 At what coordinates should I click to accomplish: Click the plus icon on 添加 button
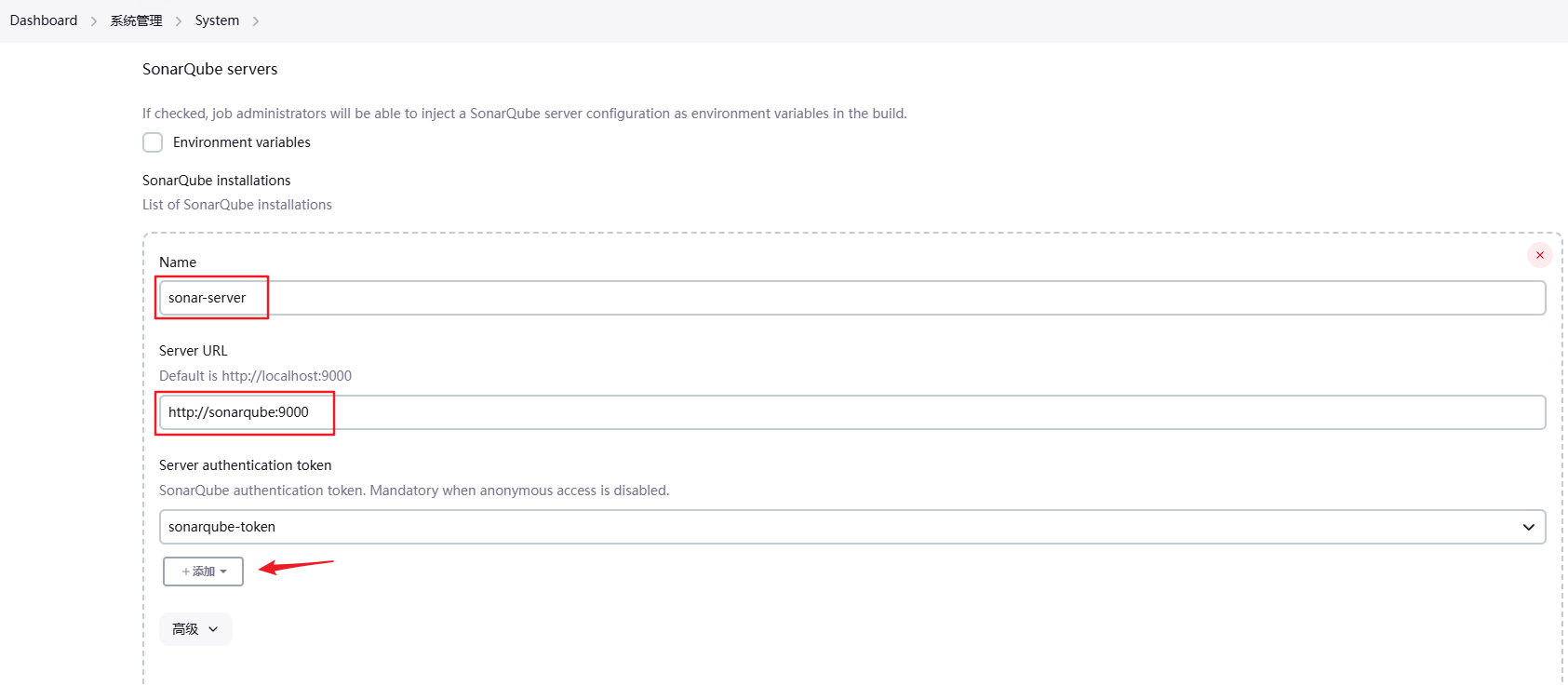[x=186, y=572]
